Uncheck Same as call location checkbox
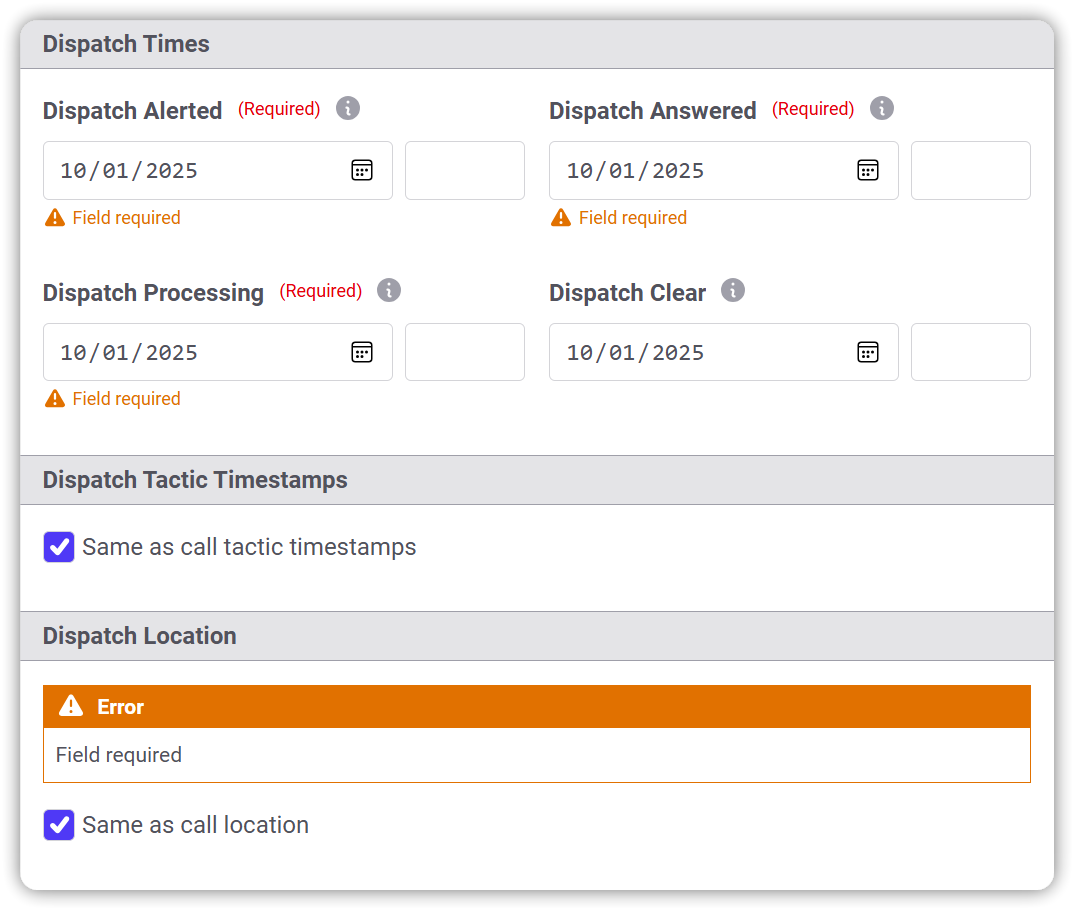 59,825
